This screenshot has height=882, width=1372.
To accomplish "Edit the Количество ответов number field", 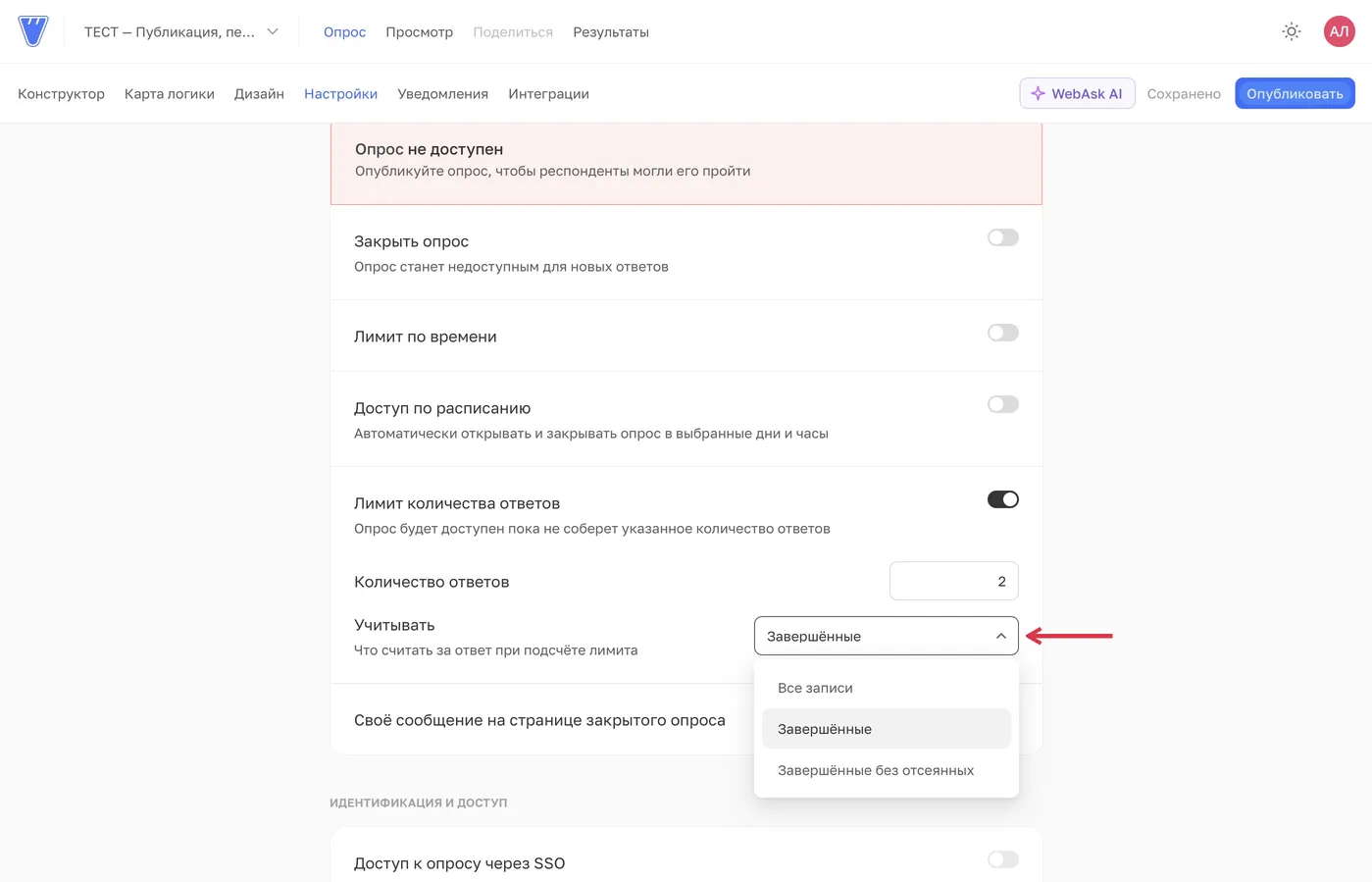I will (x=953, y=581).
